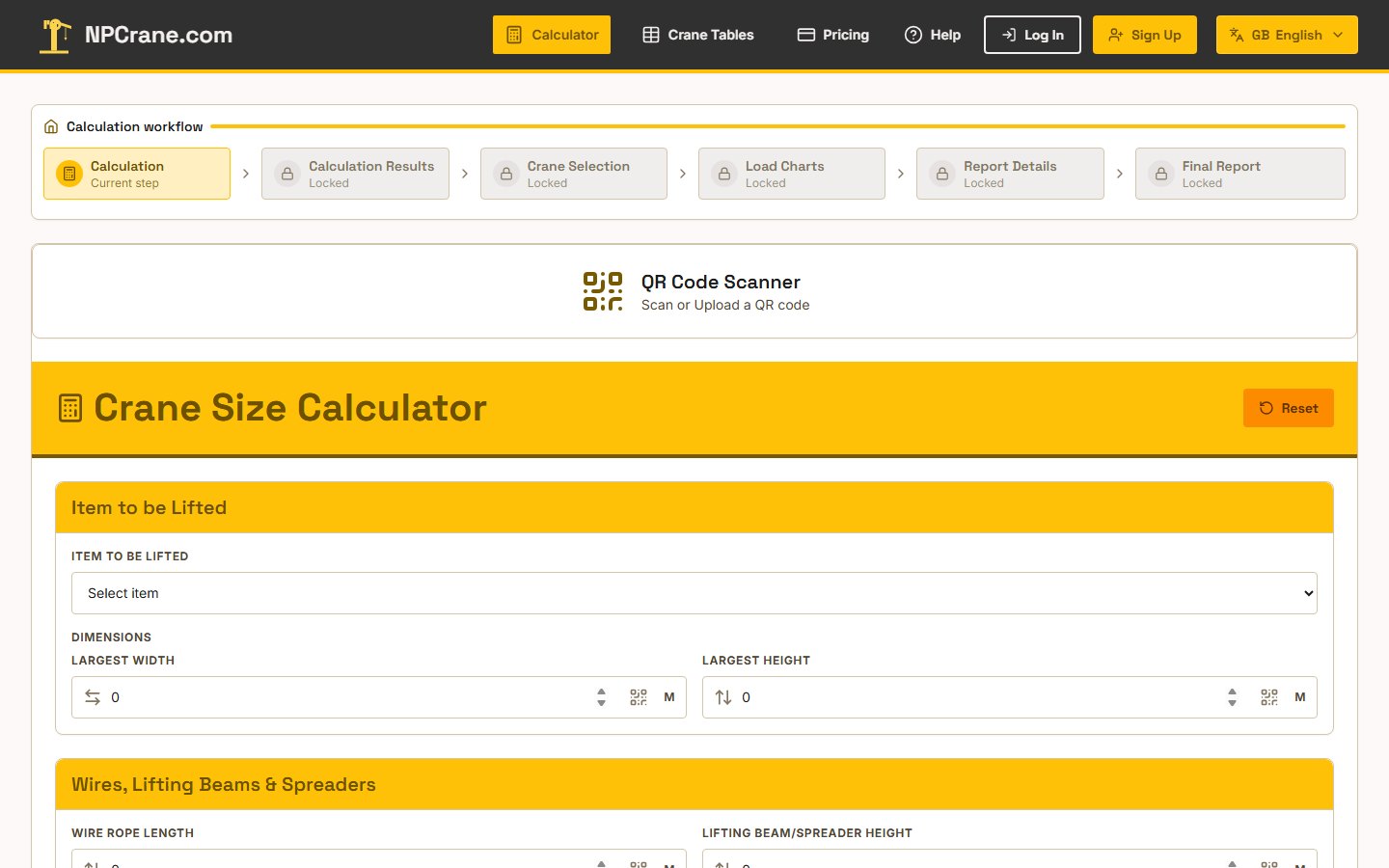Click the home icon beside Calculation workflow
This screenshot has width=1389, height=868.
point(51,126)
